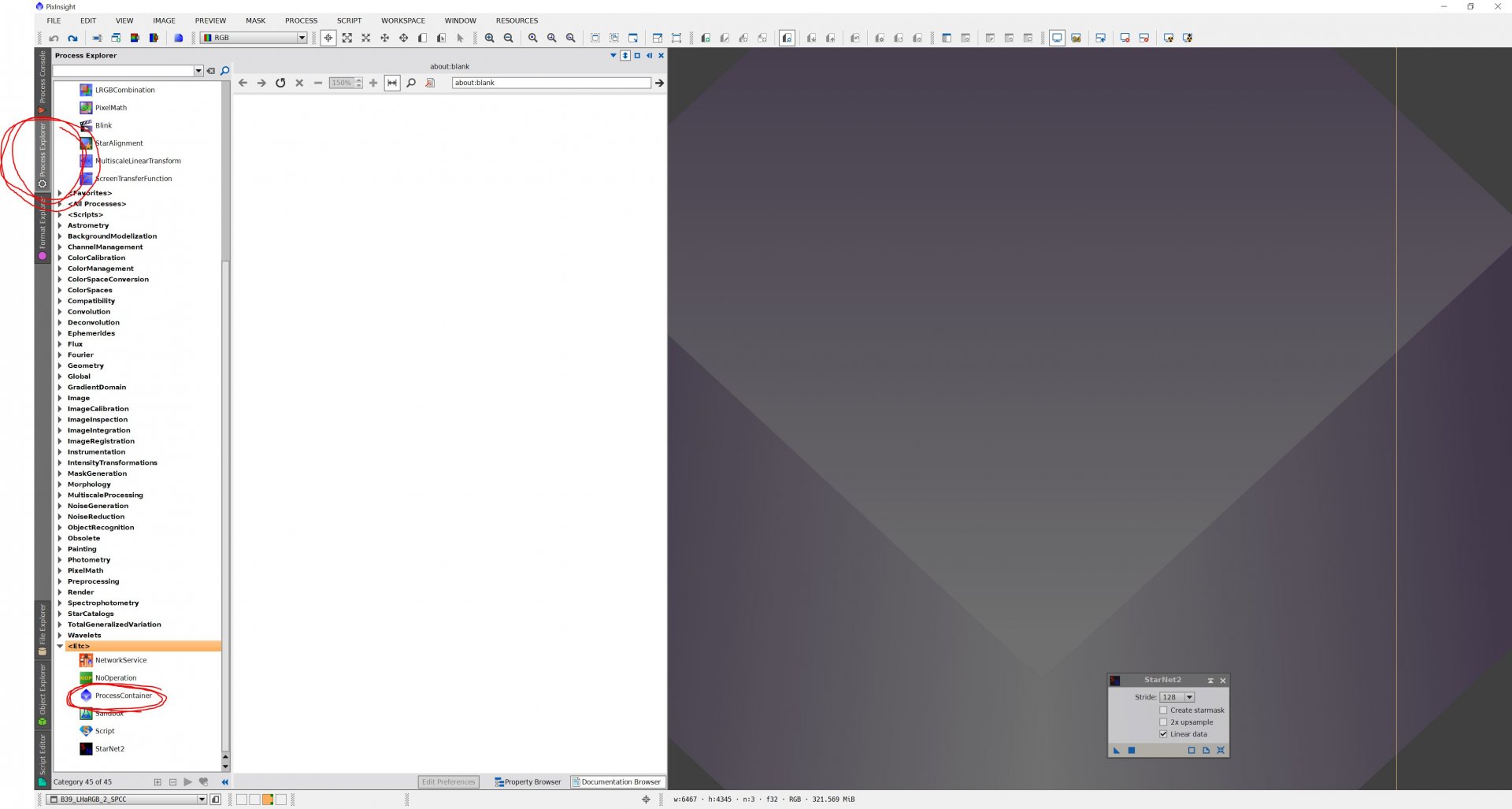Viewport: 1512px width, 809px height.
Task: Click the search icon in Process Explorer
Action: pos(225,71)
